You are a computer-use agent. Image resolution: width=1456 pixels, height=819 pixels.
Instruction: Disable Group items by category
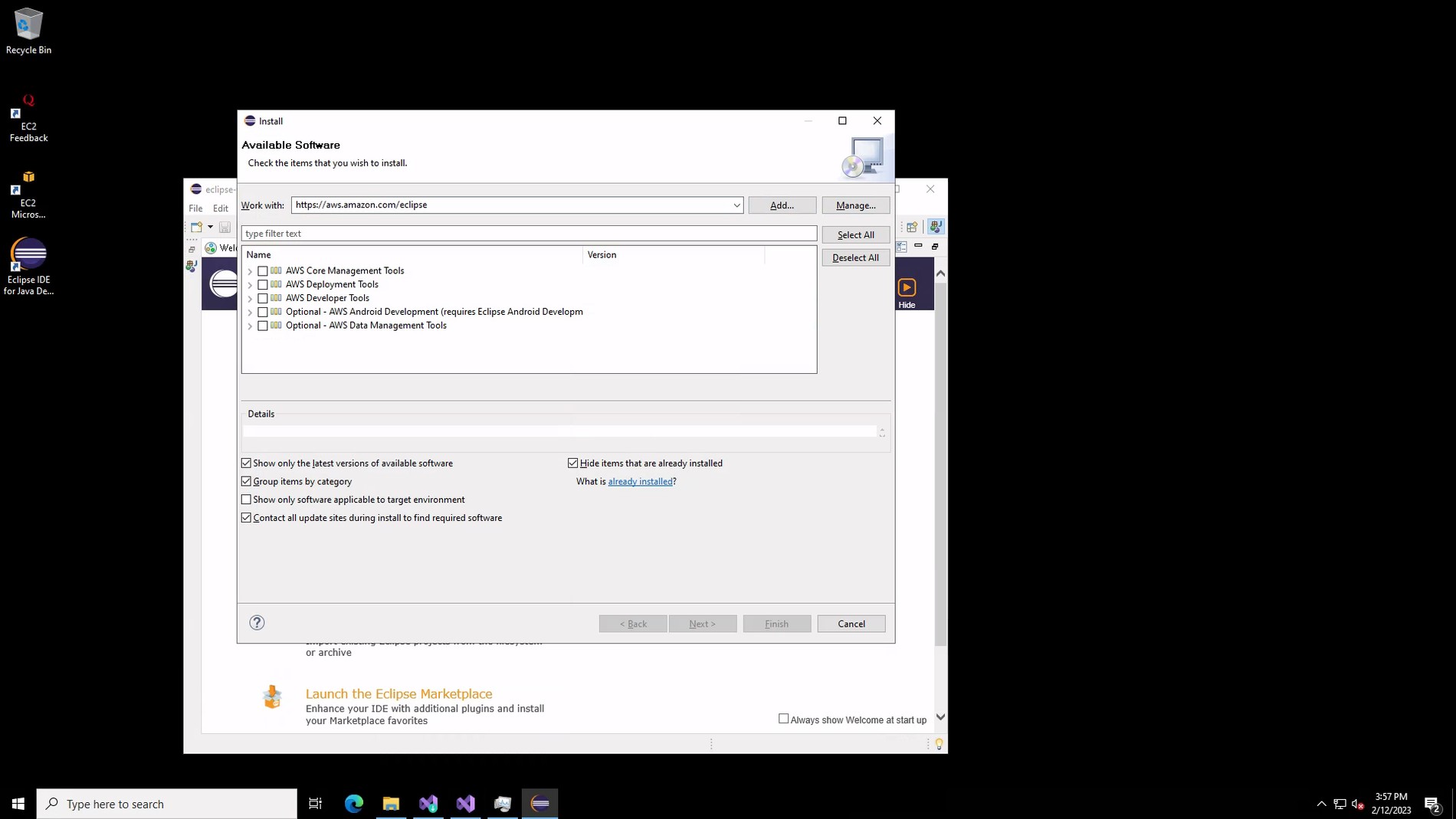click(x=246, y=482)
